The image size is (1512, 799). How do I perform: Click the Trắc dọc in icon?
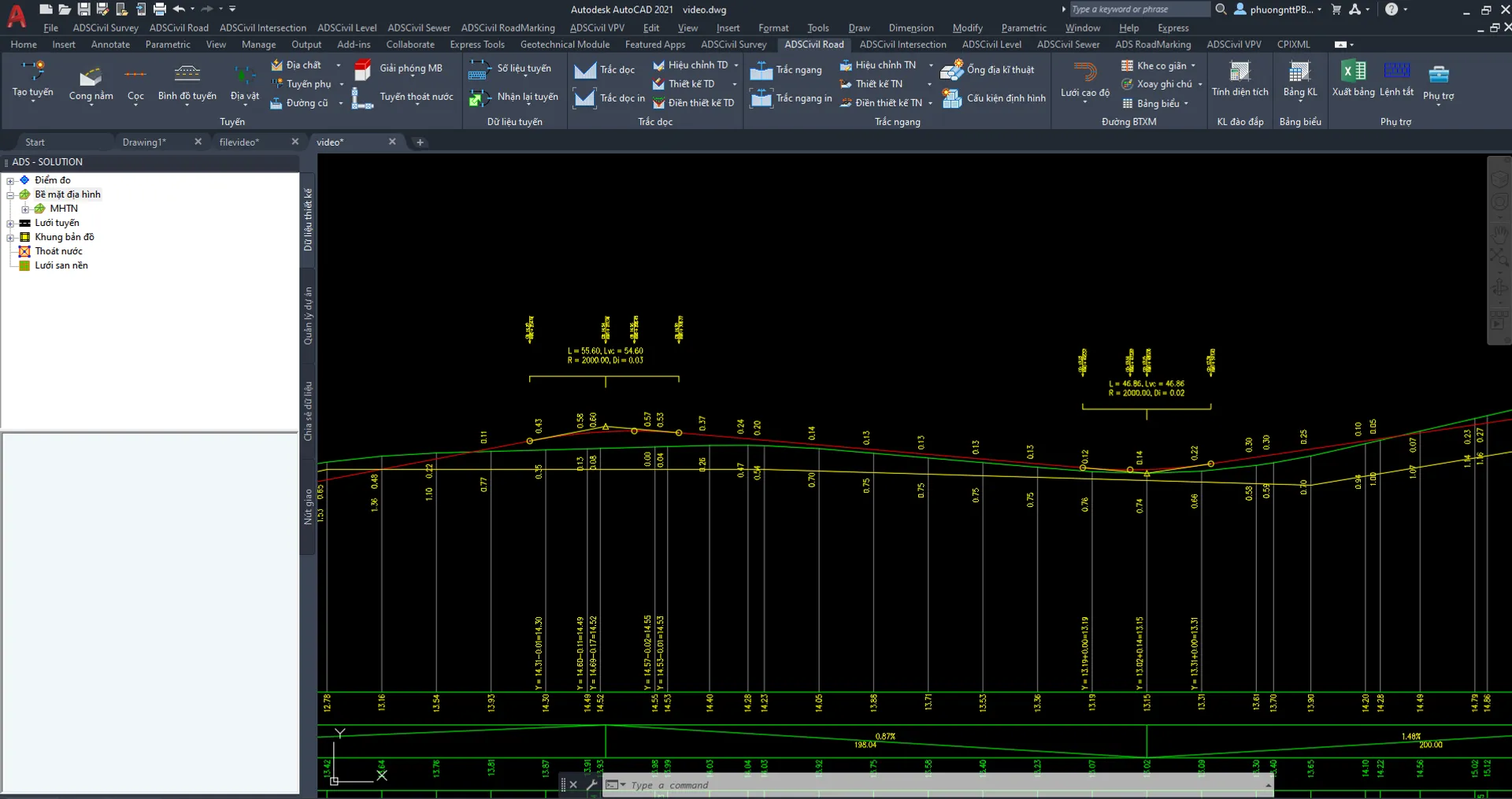click(x=585, y=98)
